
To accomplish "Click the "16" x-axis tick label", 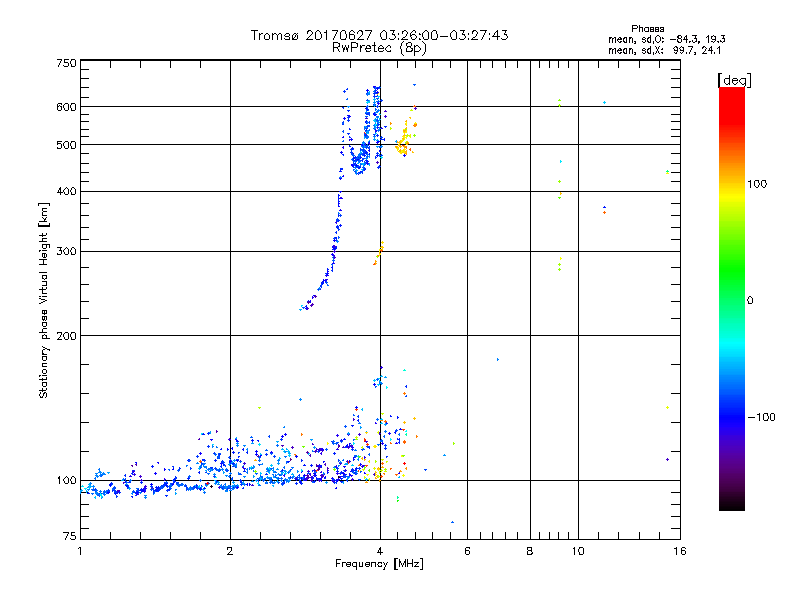I will point(679,550).
